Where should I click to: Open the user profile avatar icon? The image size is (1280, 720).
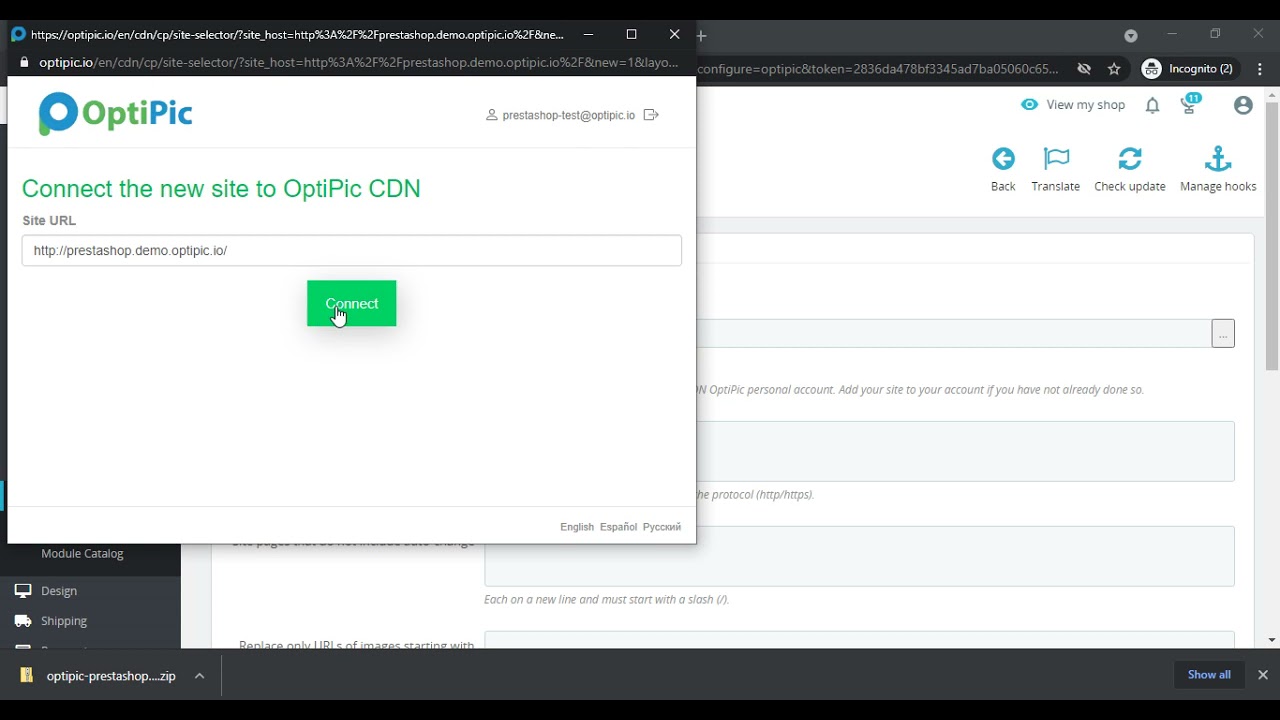tap(1243, 105)
